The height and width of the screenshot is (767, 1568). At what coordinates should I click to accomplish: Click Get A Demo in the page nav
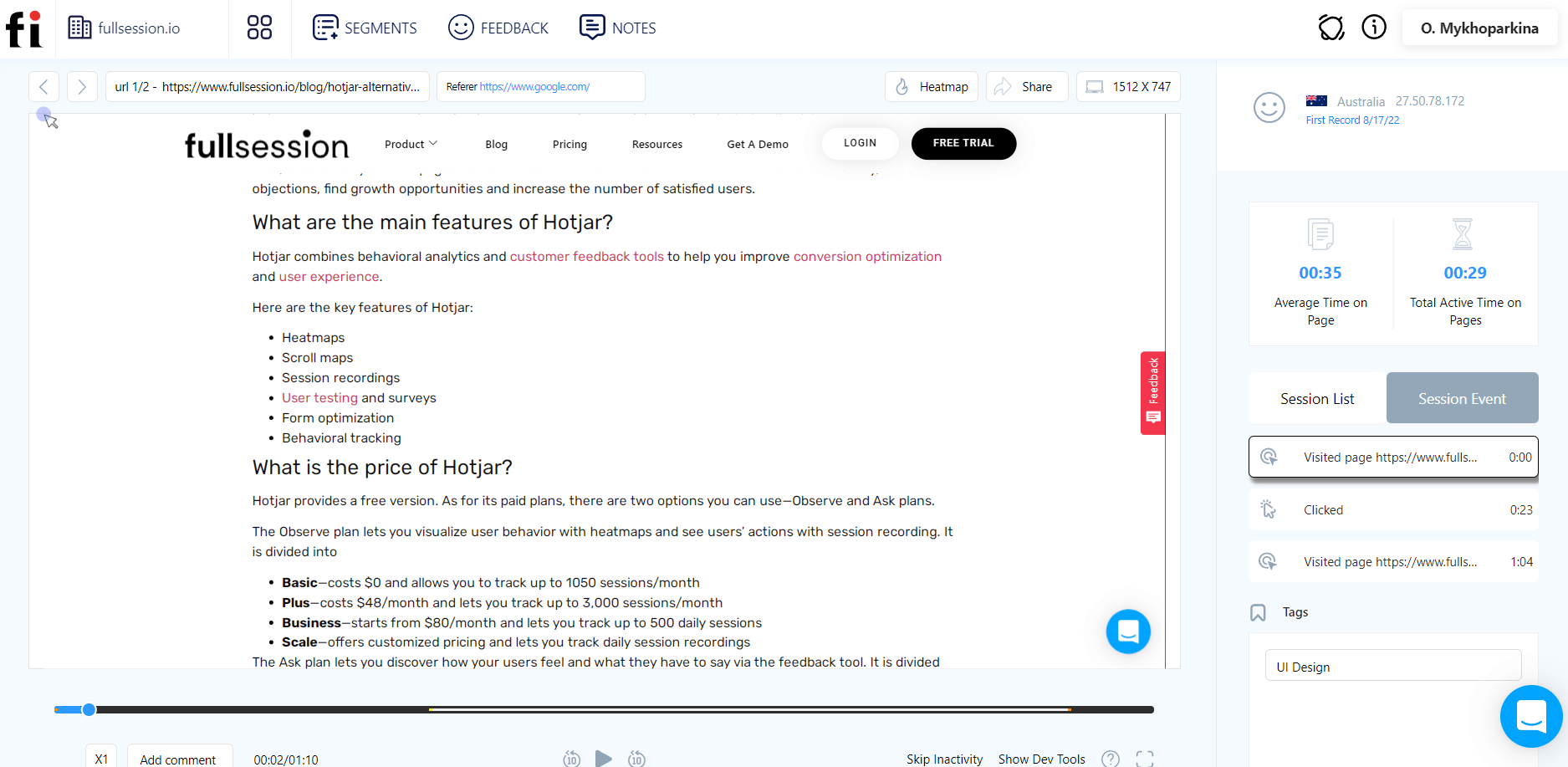click(x=758, y=144)
